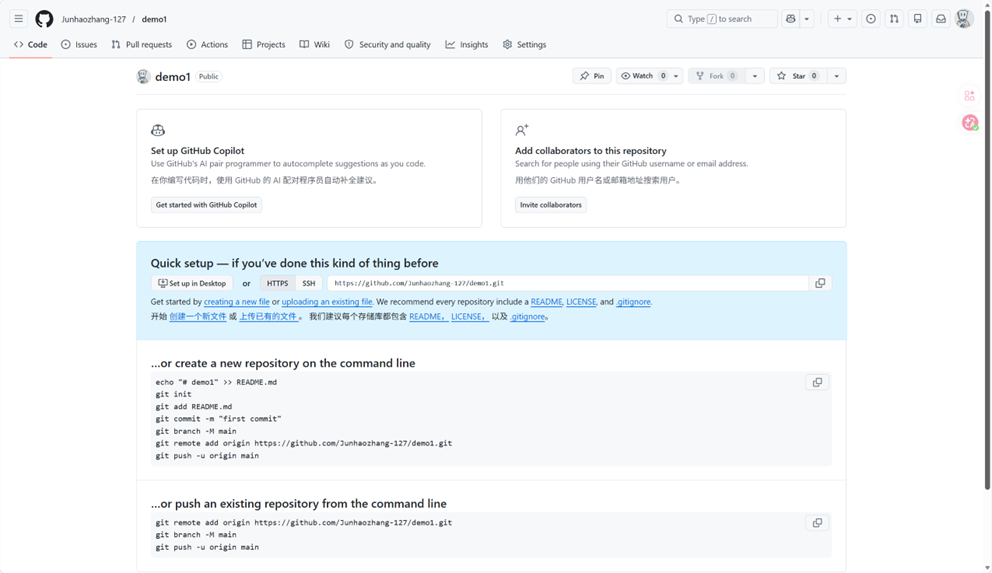Click the upper extension icon on right edge
992x573 pixels.
coord(969,96)
